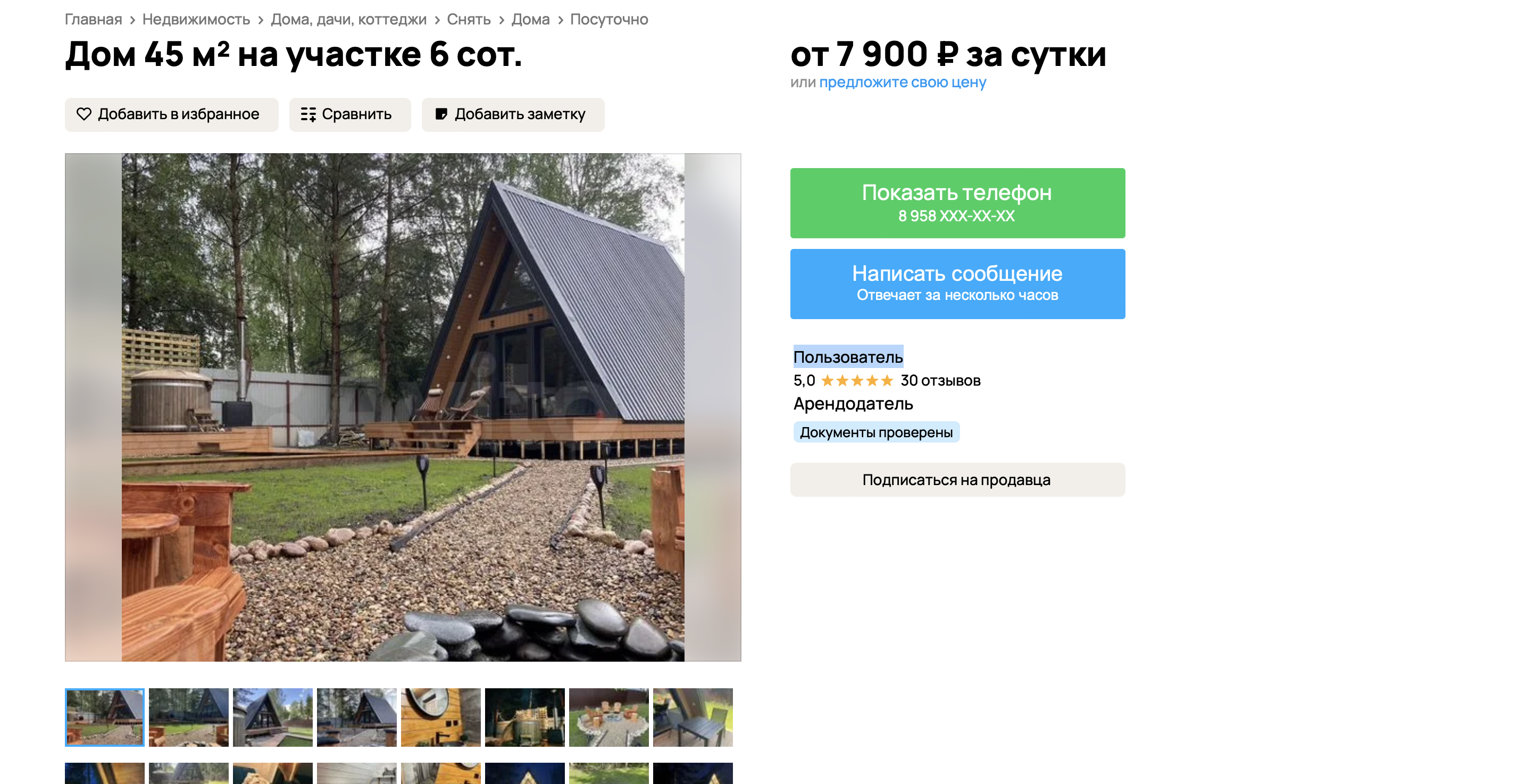
Task: Select the round wall clock interior thumbnail
Action: pyautogui.click(x=441, y=718)
